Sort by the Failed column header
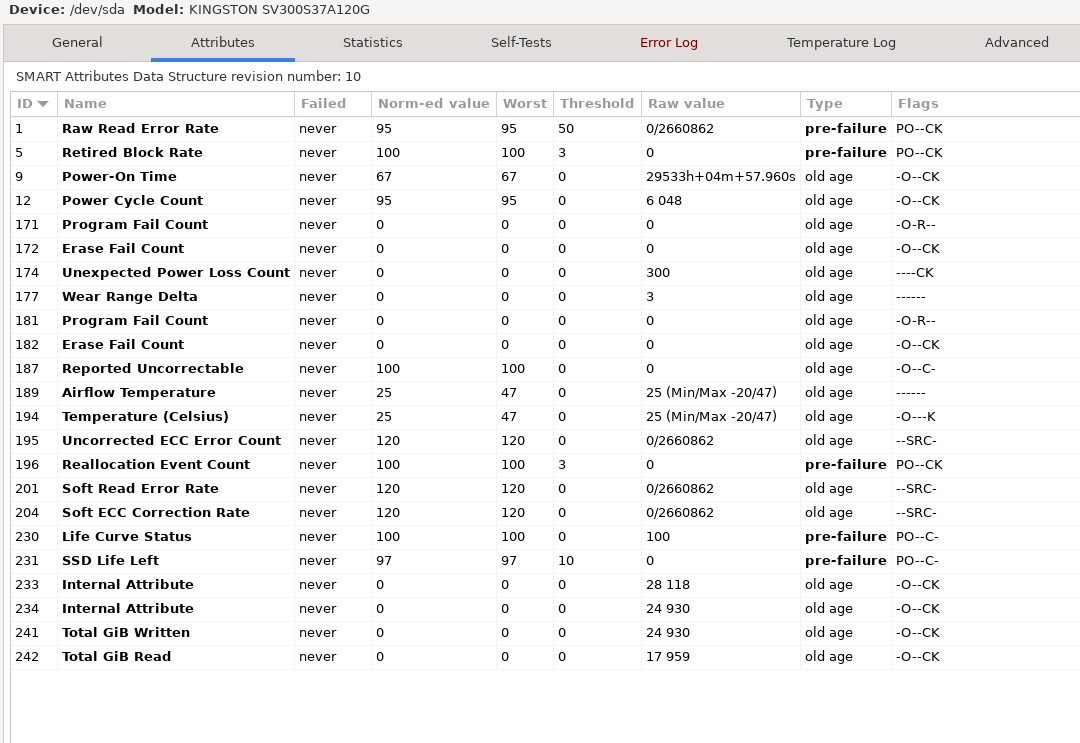1080x743 pixels. pyautogui.click(x=333, y=104)
